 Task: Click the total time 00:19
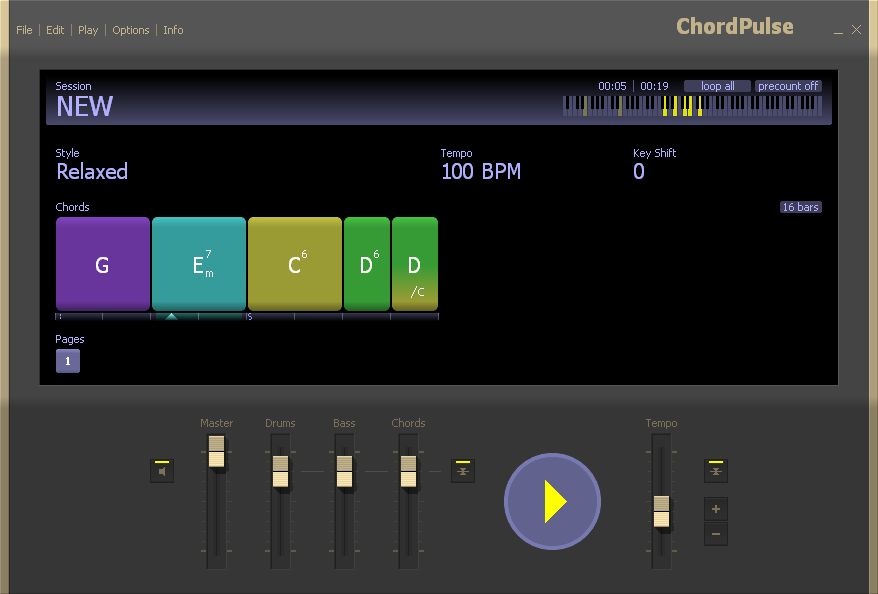[655, 86]
